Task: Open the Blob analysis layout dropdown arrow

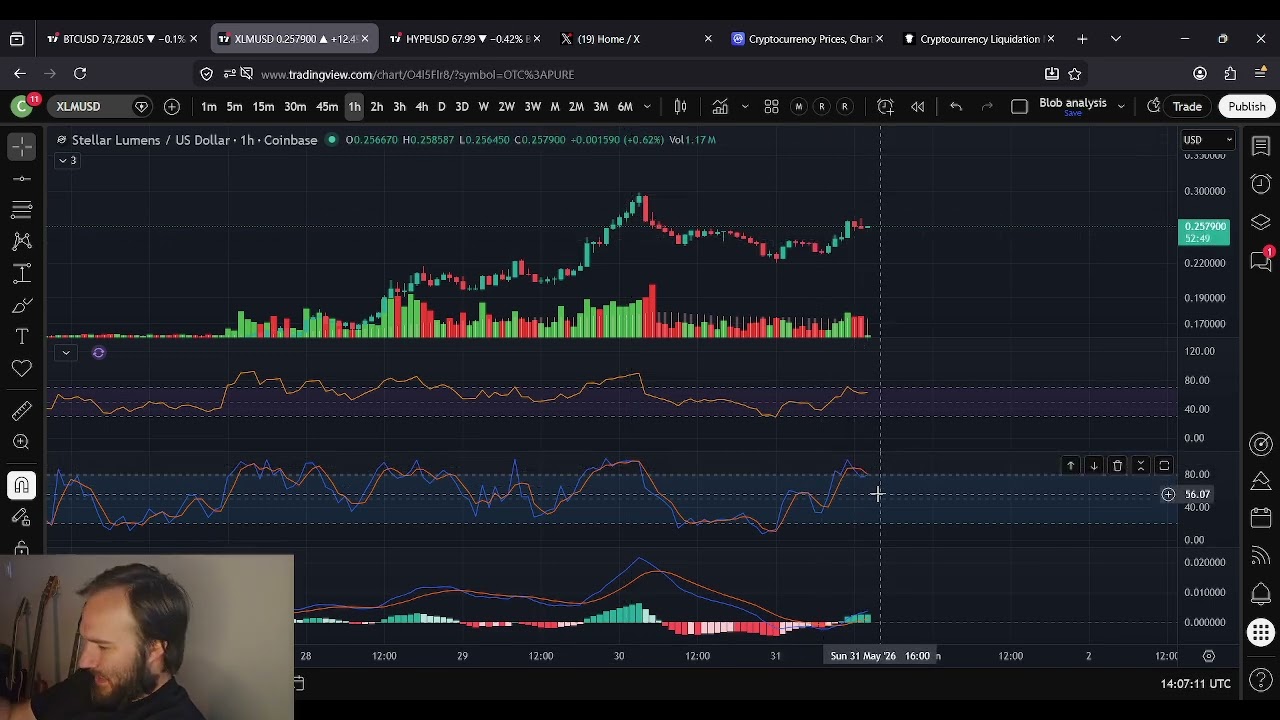Action: pyautogui.click(x=1121, y=106)
